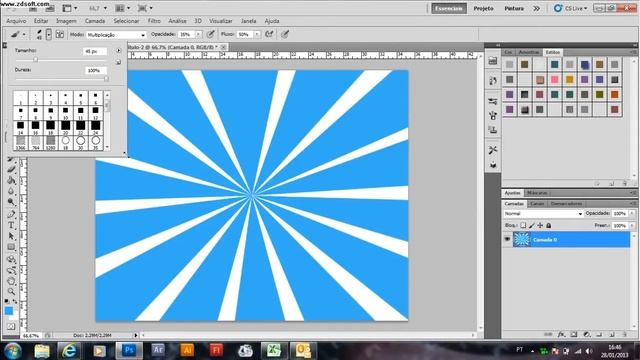Open the Imagem menu
Viewport: 640px width, 360px height.
pos(66,21)
